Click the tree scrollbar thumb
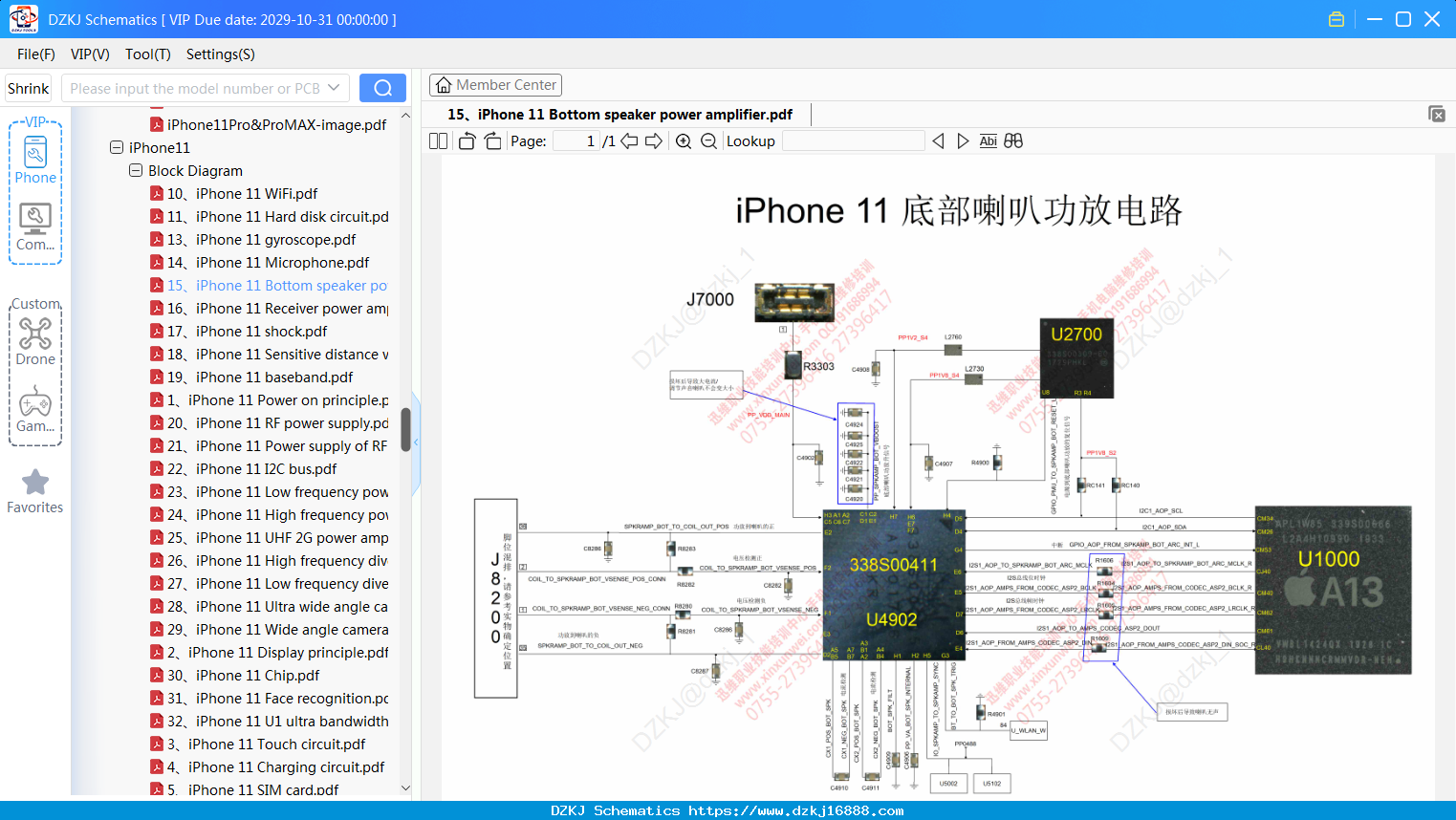Screen dimensions: 1456x820 (x=405, y=429)
